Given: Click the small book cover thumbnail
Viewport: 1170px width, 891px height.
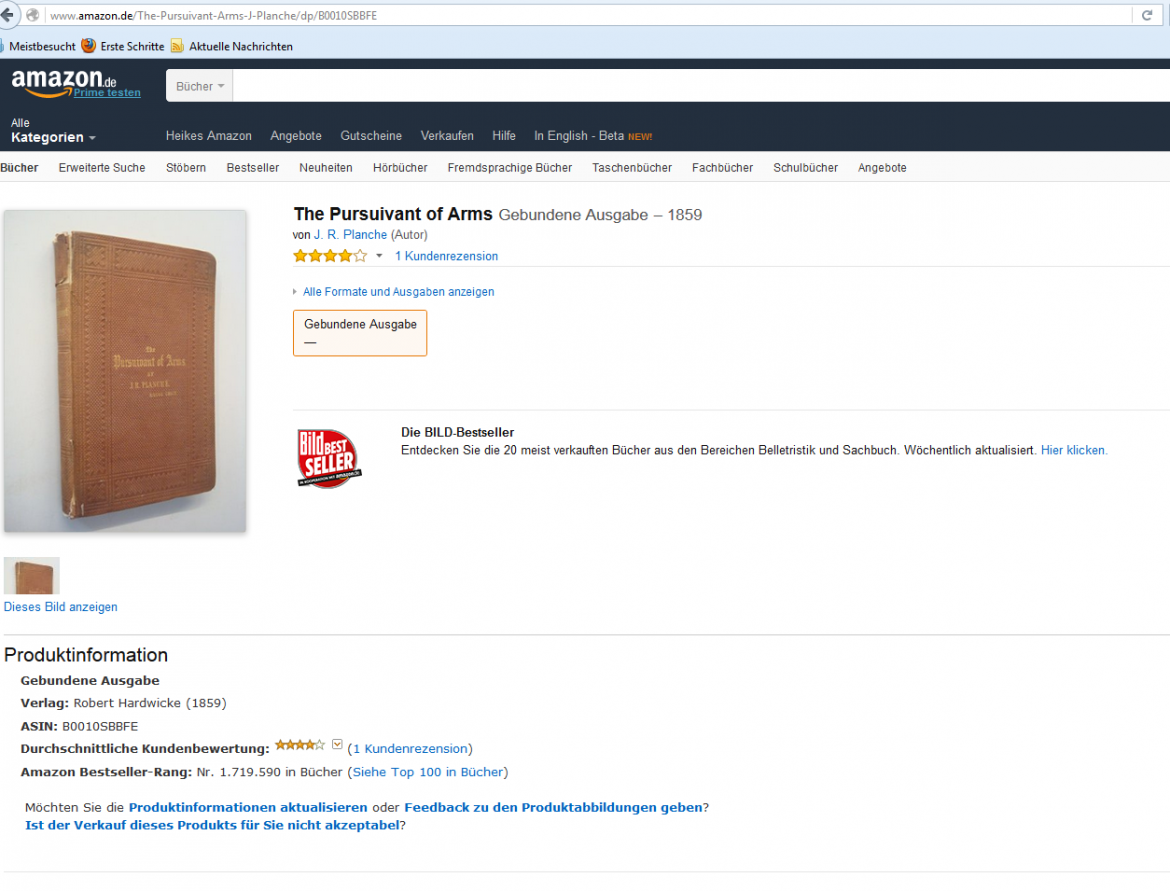Looking at the screenshot, I should pos(31,575).
